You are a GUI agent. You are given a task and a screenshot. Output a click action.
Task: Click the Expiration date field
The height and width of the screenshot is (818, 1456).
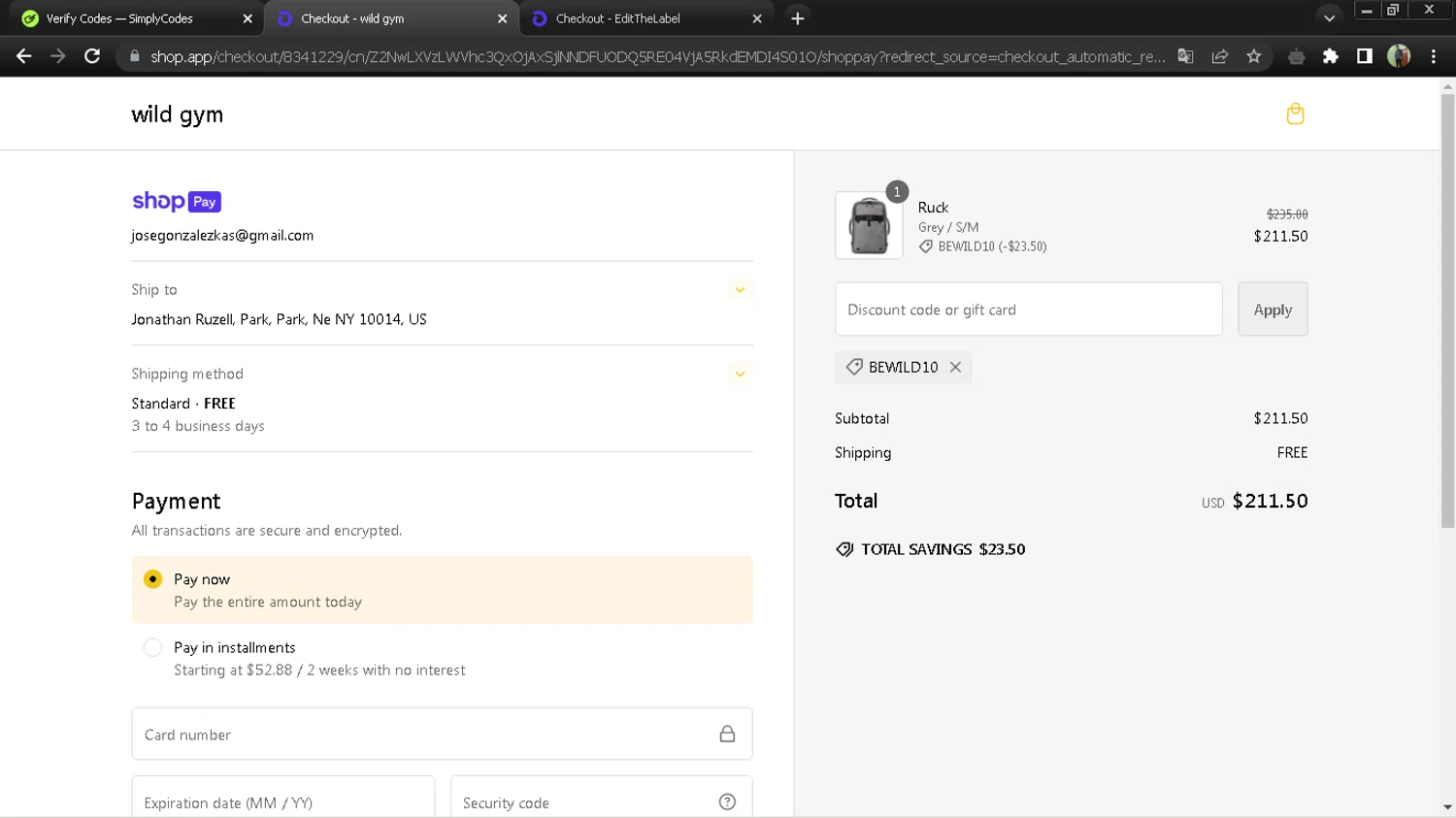(x=283, y=798)
